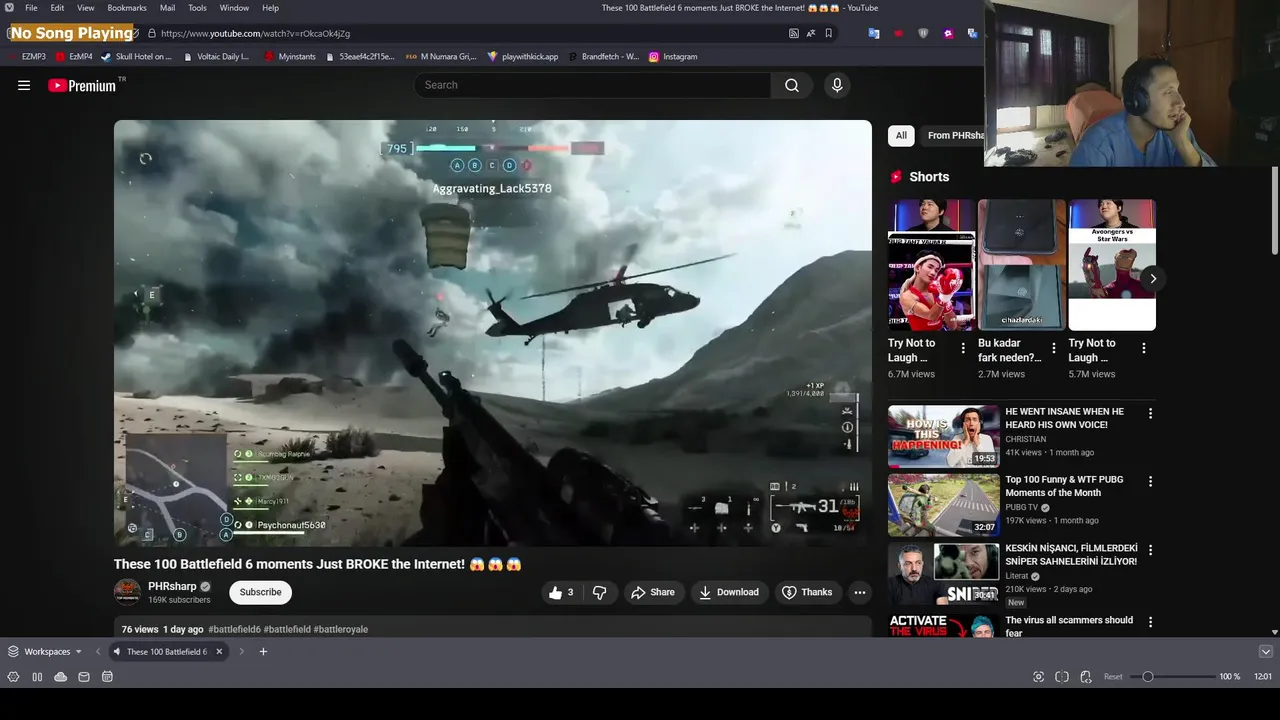The image size is (1280, 720).
Task: Click the search magnifier button
Action: 792,85
